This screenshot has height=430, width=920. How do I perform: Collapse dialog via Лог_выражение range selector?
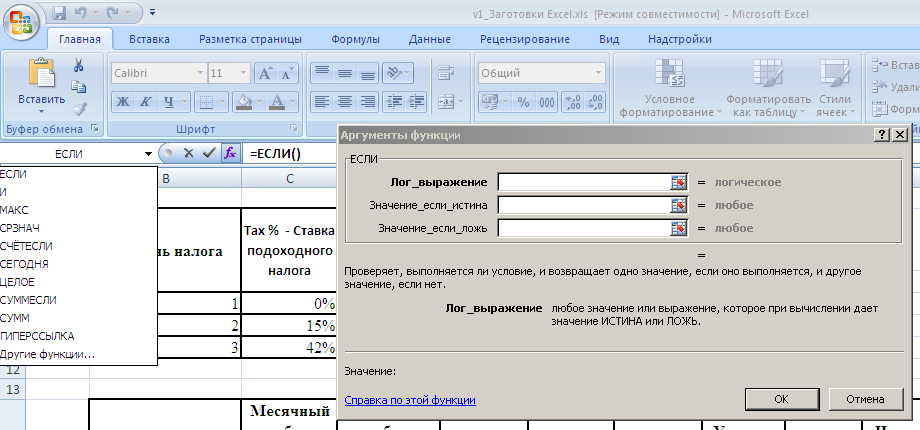pyautogui.click(x=678, y=182)
